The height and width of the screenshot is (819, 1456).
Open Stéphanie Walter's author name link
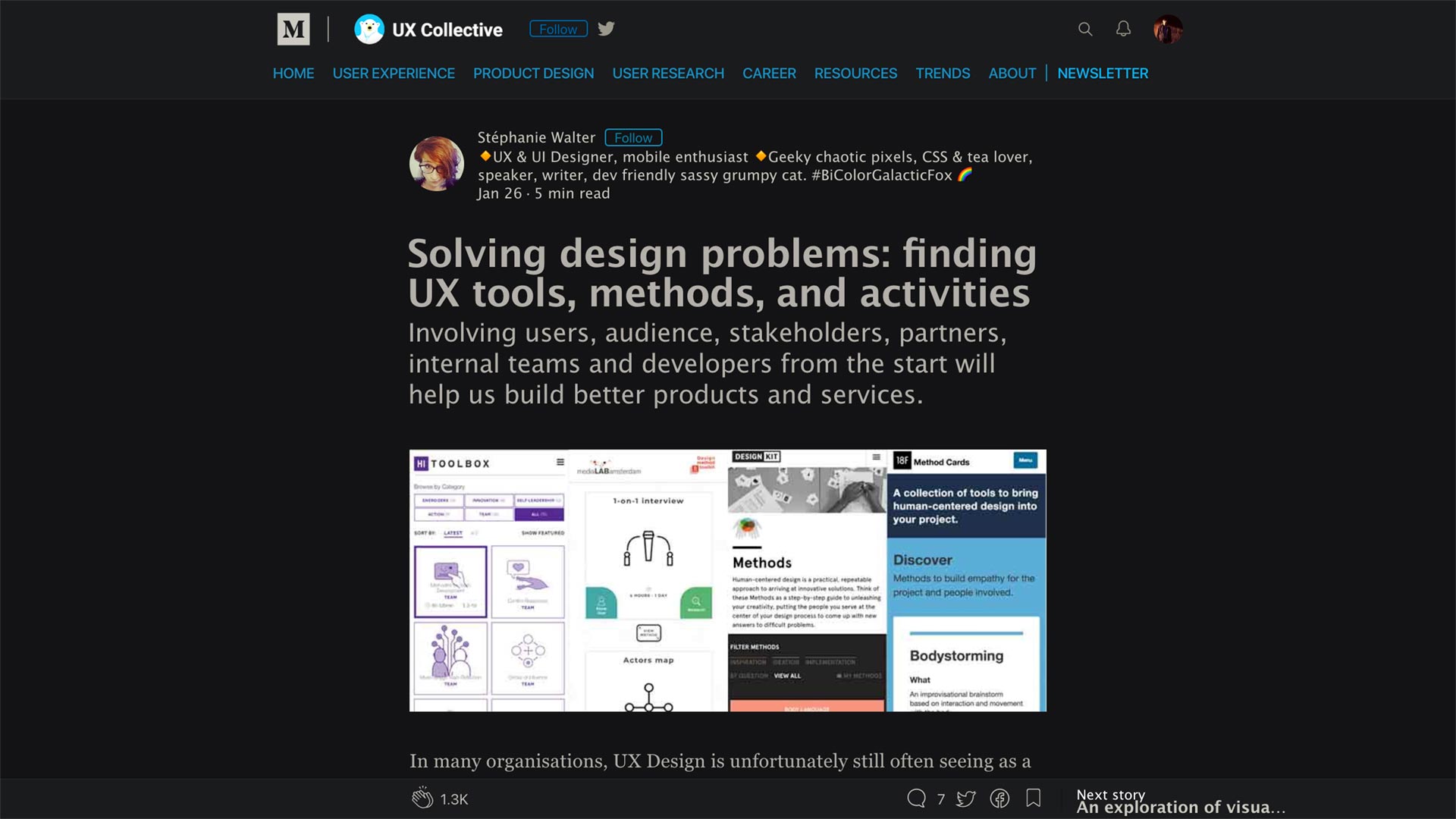pyautogui.click(x=536, y=137)
